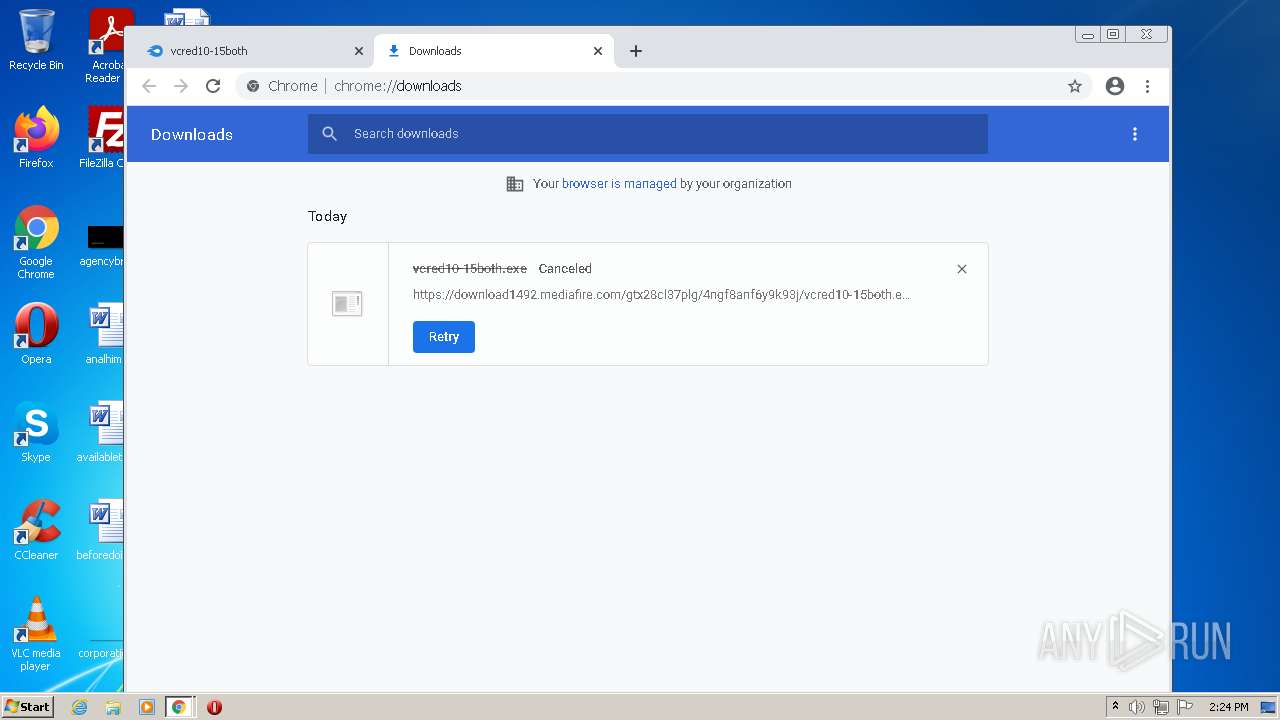Reload the downloads page

click(213, 86)
